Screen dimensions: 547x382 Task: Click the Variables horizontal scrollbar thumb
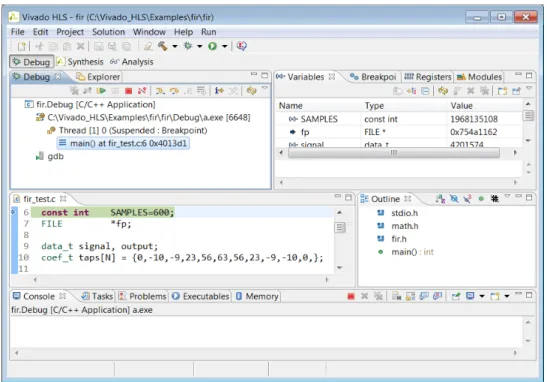(394, 153)
